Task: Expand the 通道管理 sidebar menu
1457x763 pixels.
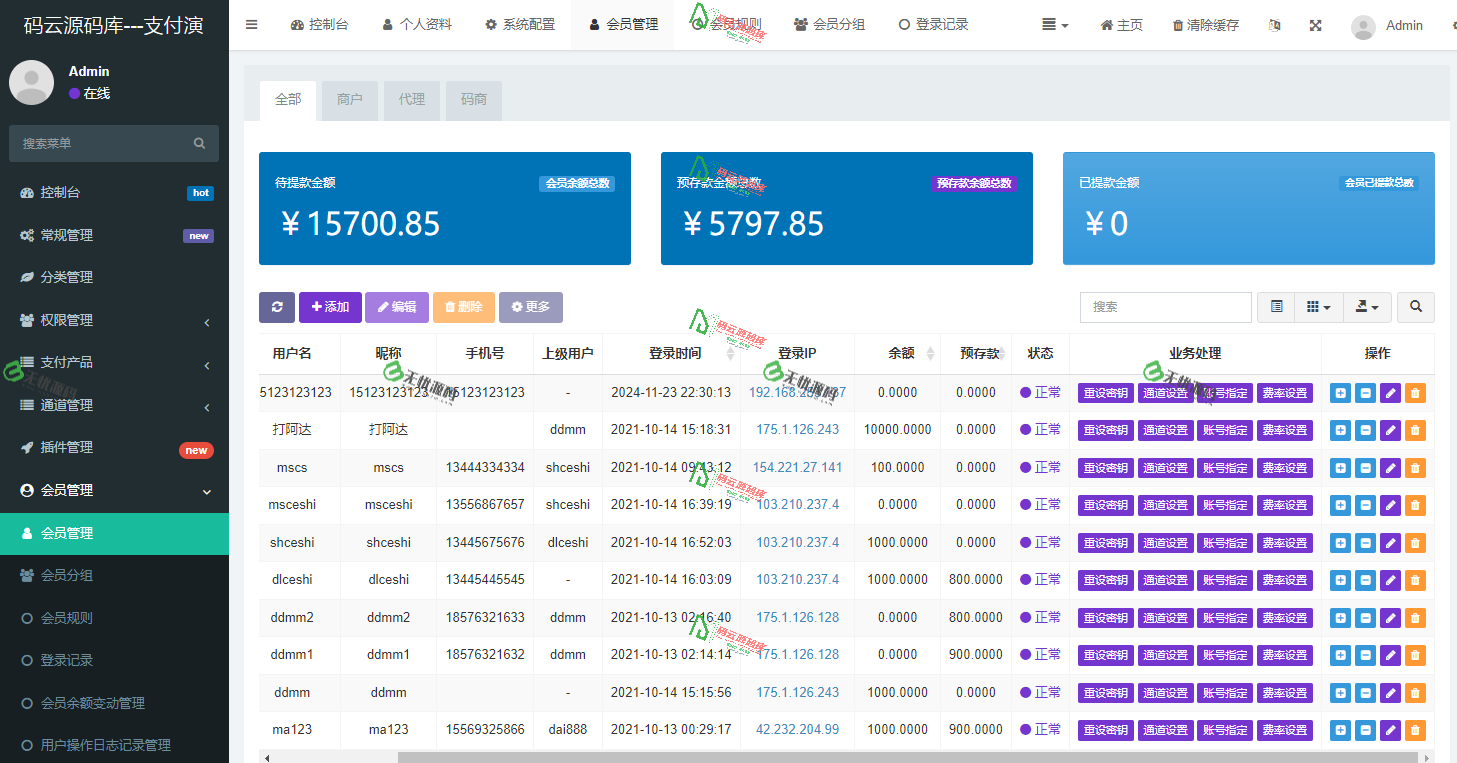Action: 100,406
